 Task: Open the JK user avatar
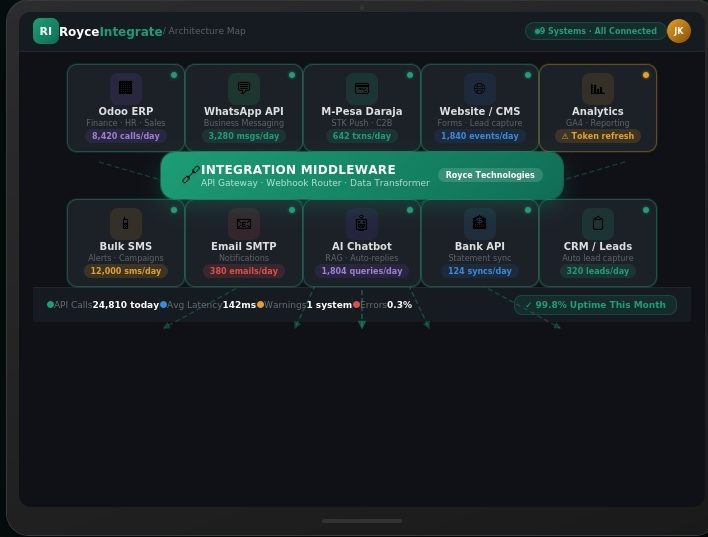[x=678, y=31]
